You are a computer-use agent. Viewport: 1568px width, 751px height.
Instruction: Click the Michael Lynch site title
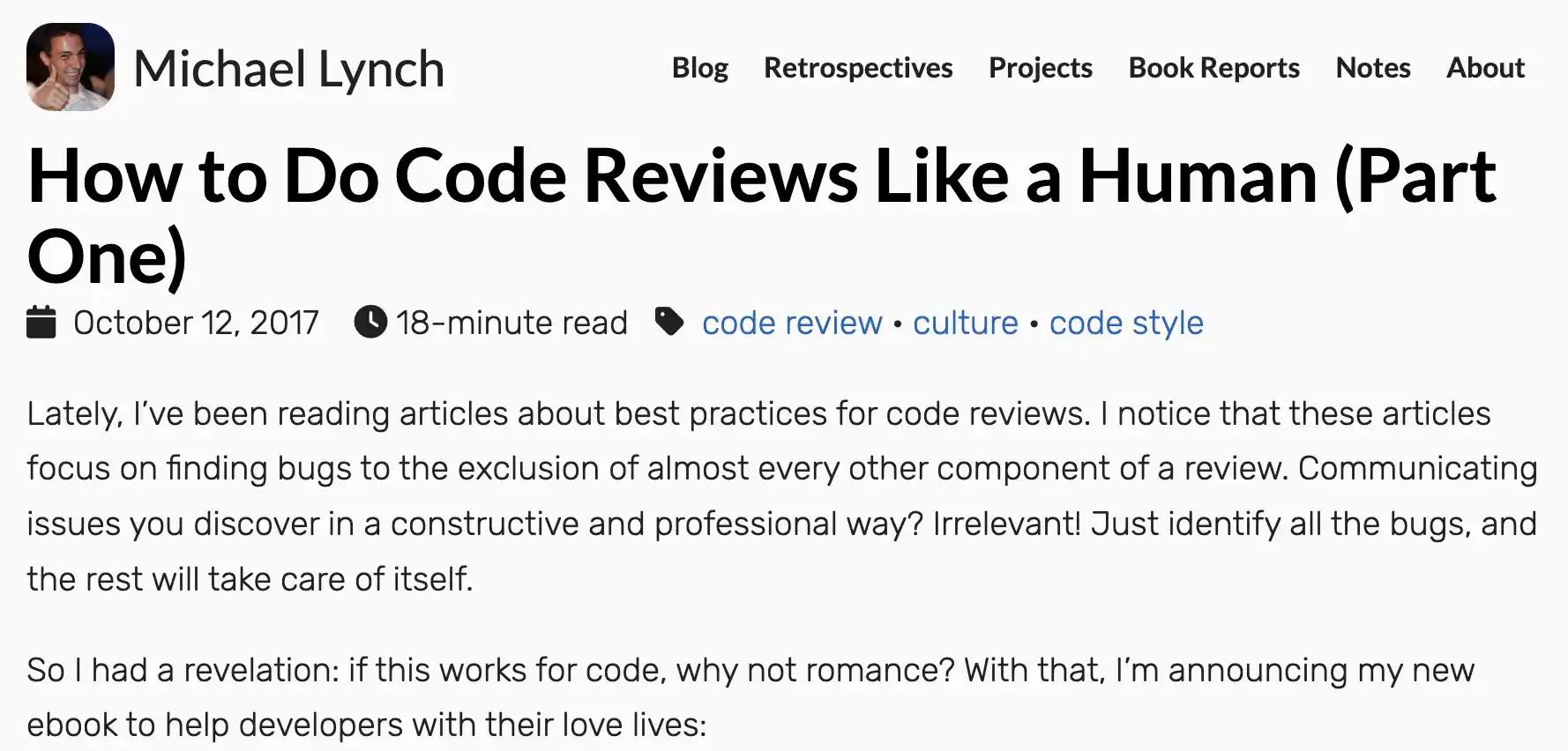click(288, 69)
